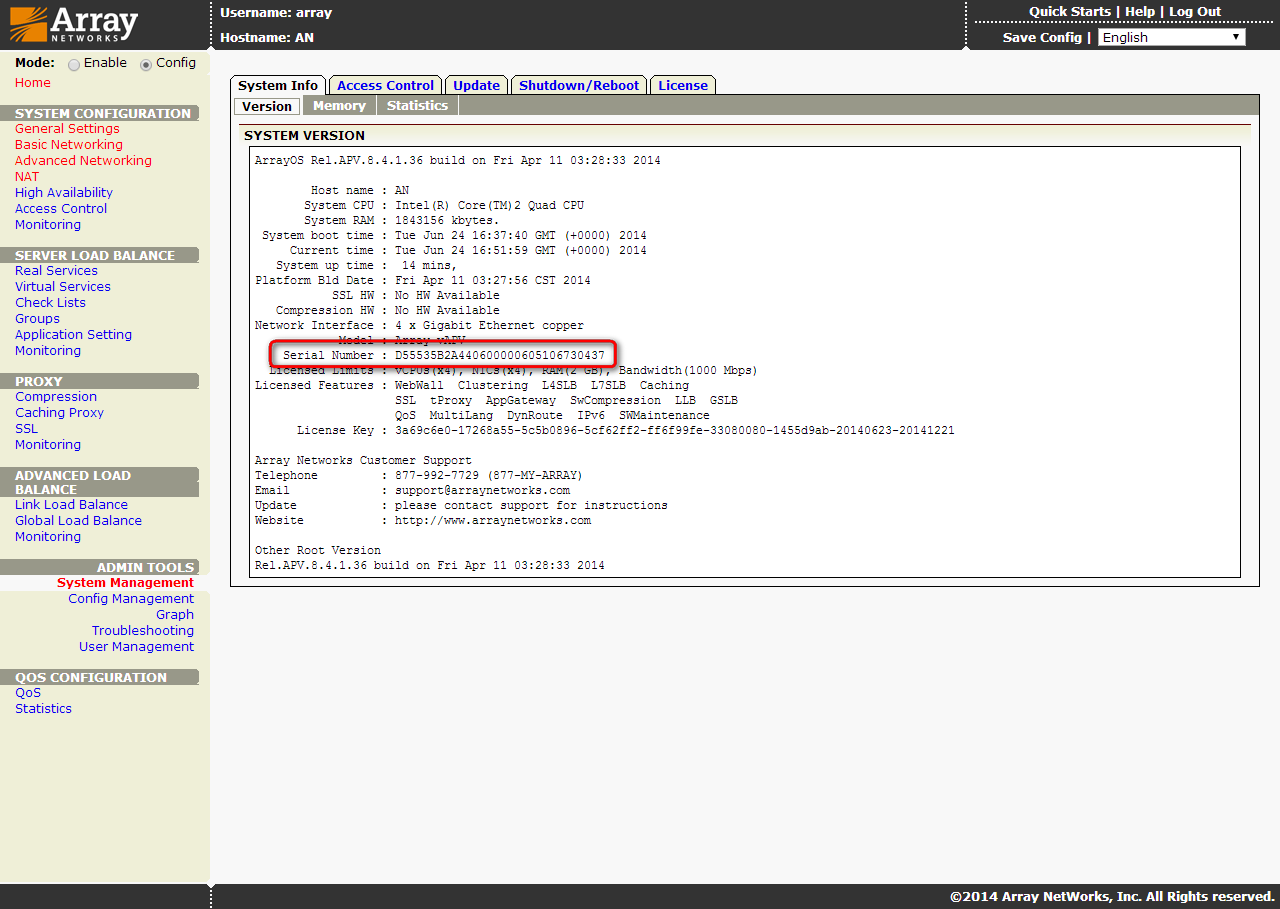Viewport: 1280px width, 909px height.
Task: Select the Memory sub-tab
Action: point(339,106)
